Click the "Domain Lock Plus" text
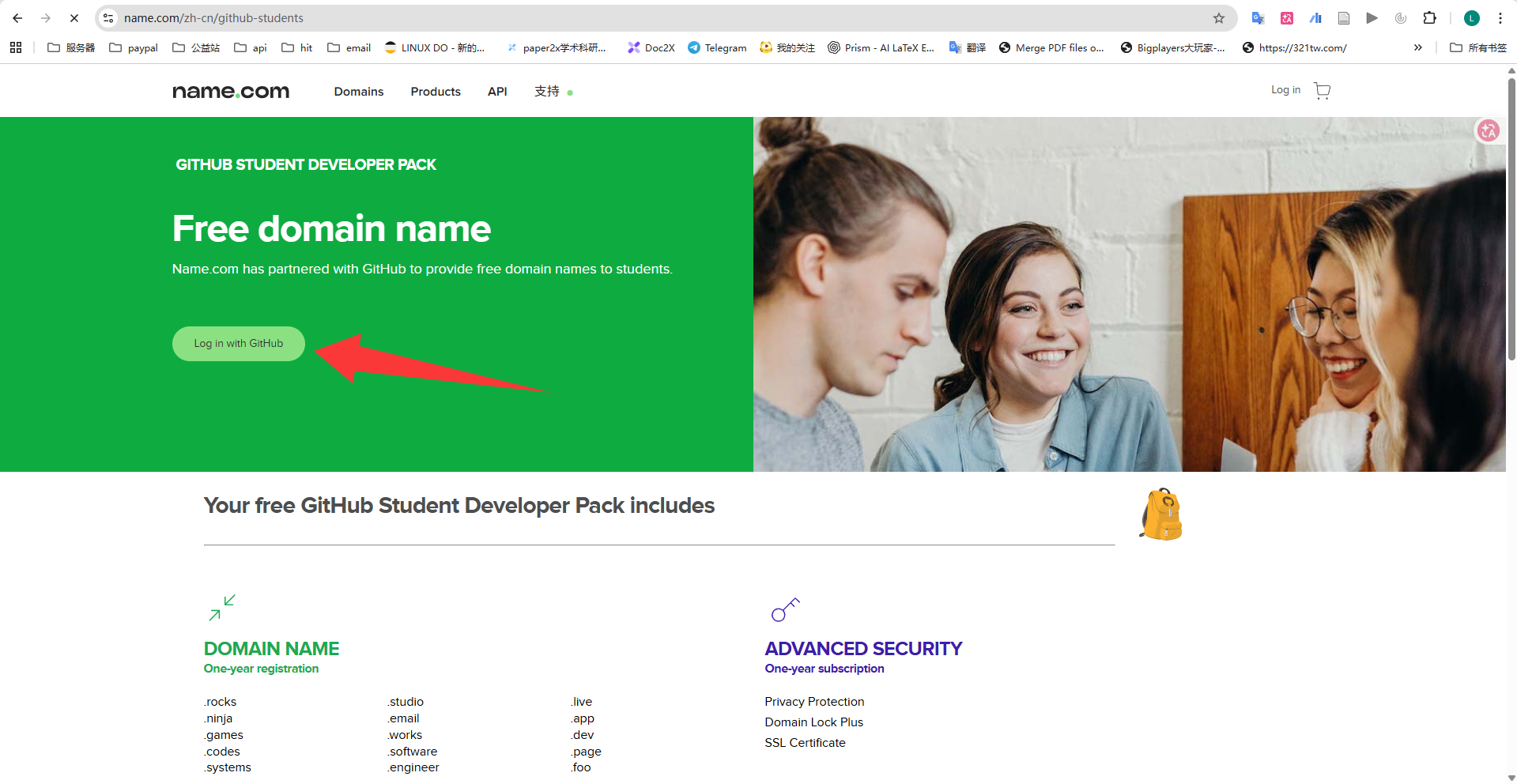The image size is (1517, 784). coord(813,722)
